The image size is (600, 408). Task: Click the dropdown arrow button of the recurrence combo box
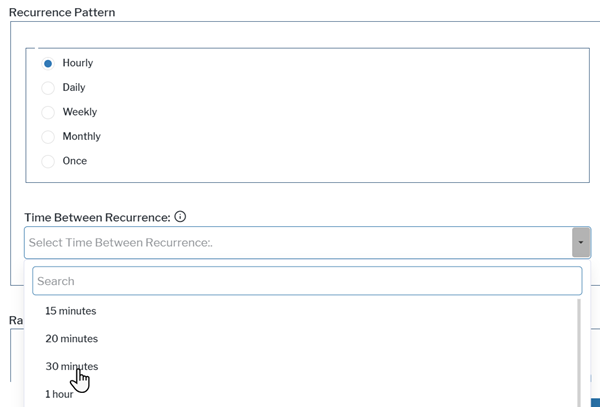[x=580, y=243]
